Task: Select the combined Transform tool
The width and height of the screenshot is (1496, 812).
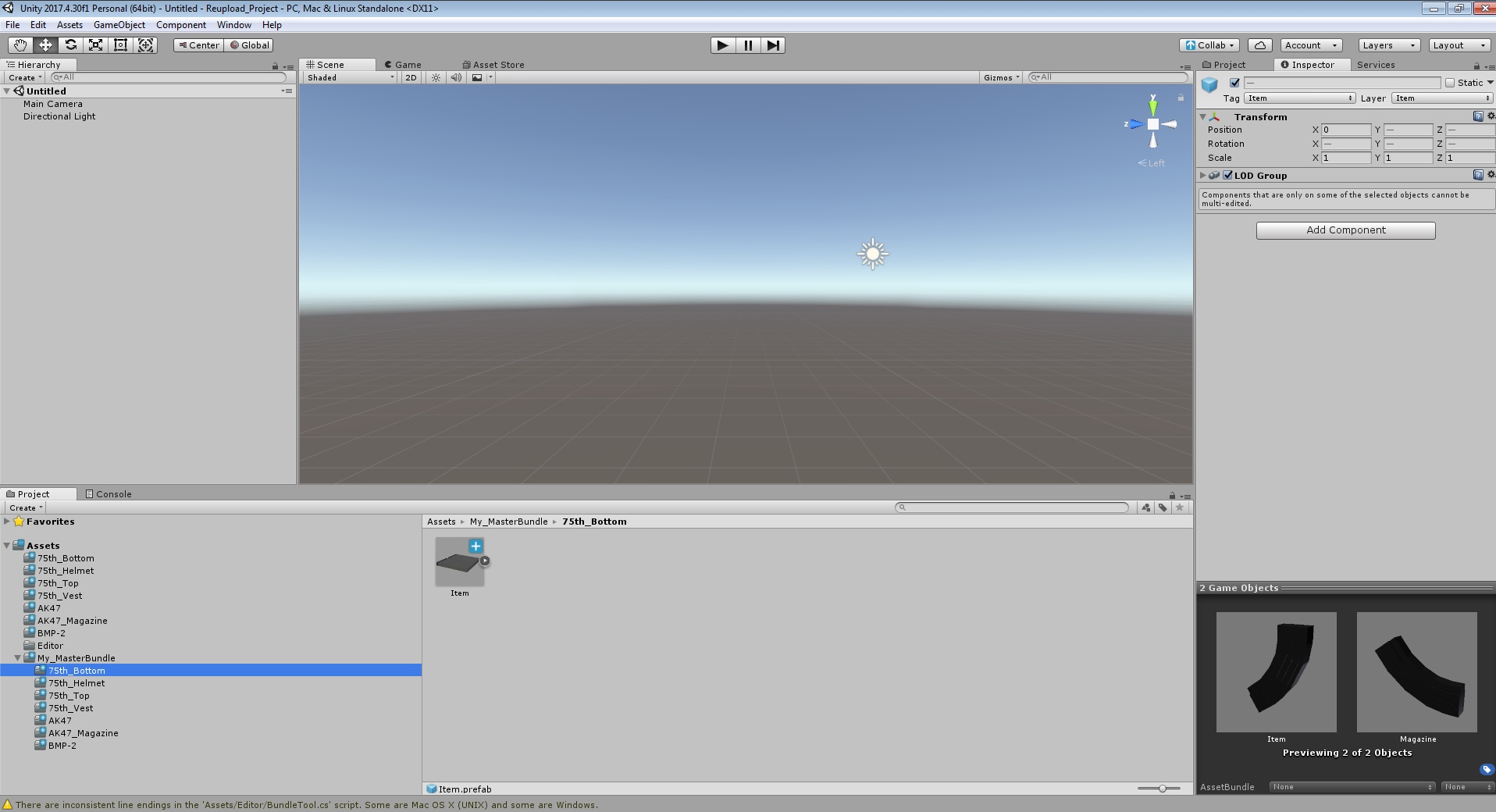Action: point(145,45)
